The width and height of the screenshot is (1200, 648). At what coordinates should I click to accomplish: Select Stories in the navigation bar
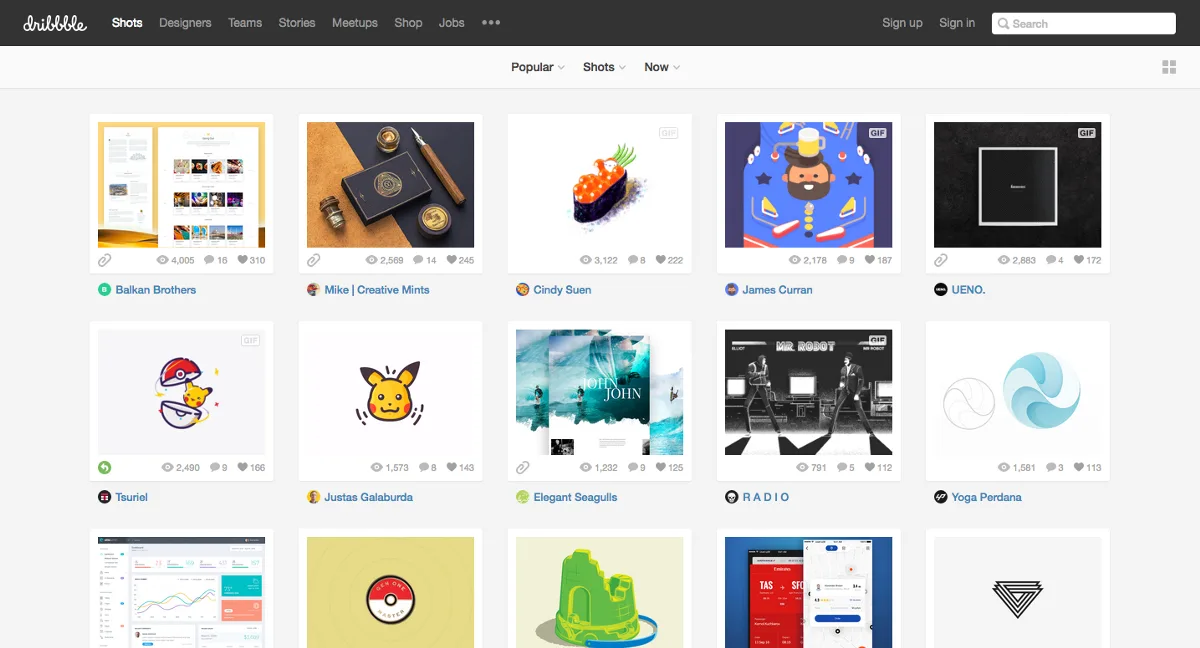[297, 22]
